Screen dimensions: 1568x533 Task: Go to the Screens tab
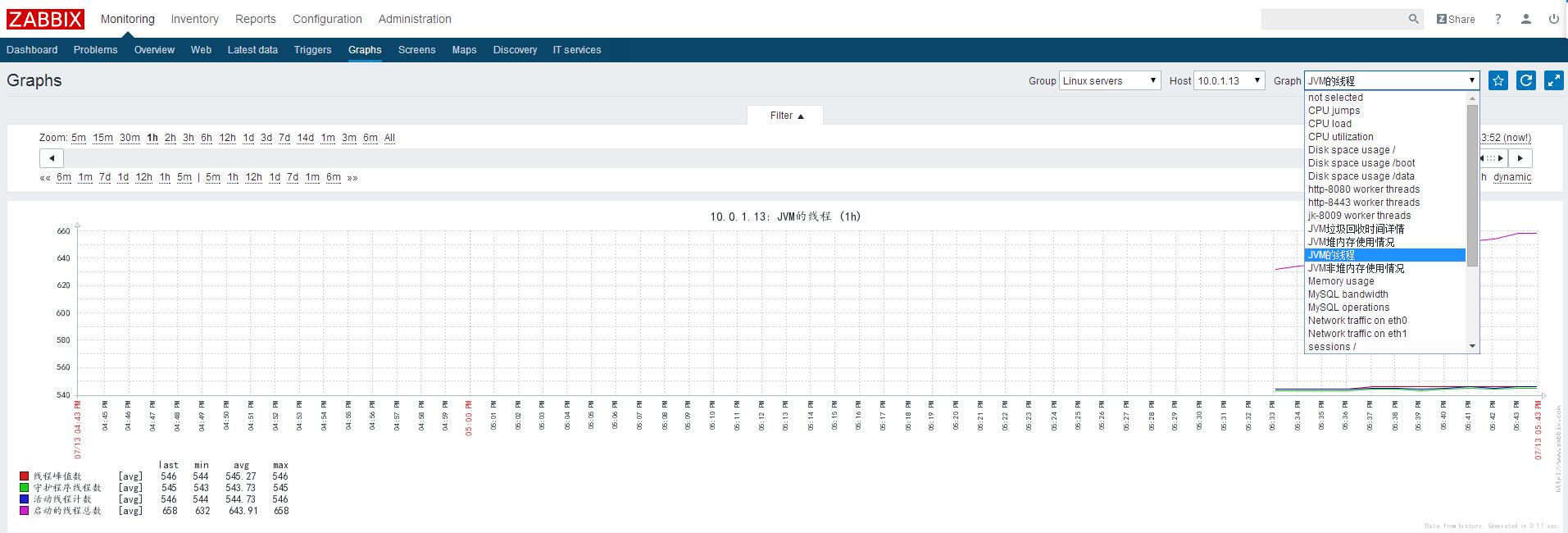point(416,50)
